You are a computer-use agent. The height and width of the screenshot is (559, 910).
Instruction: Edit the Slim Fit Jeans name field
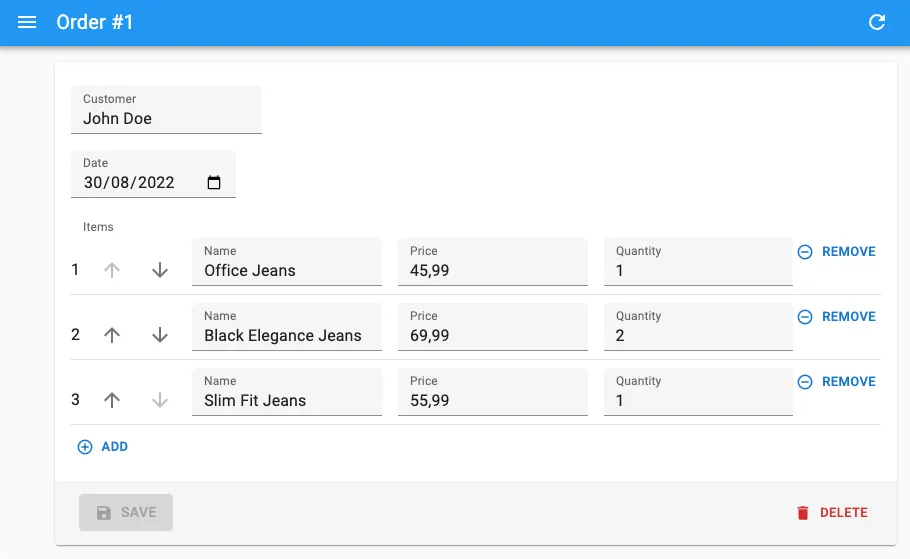(287, 401)
